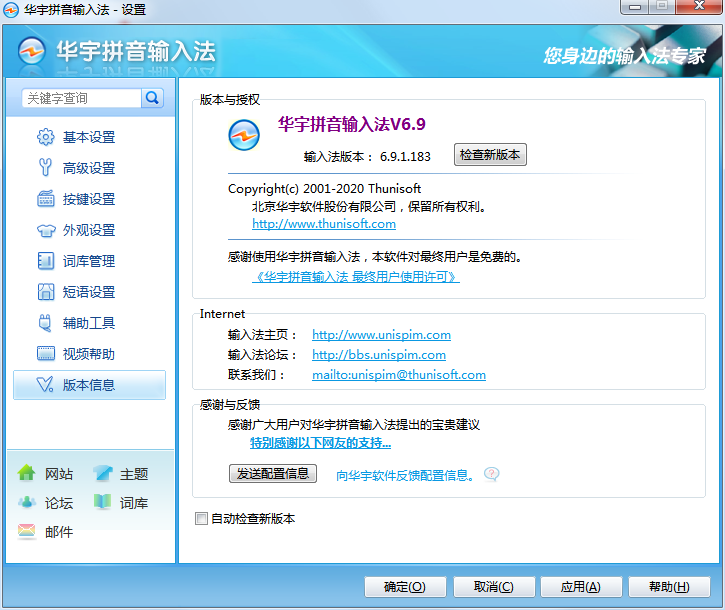Enable 自动检查新版本 checkbox
Screen dimensions: 725x610
[202, 519]
